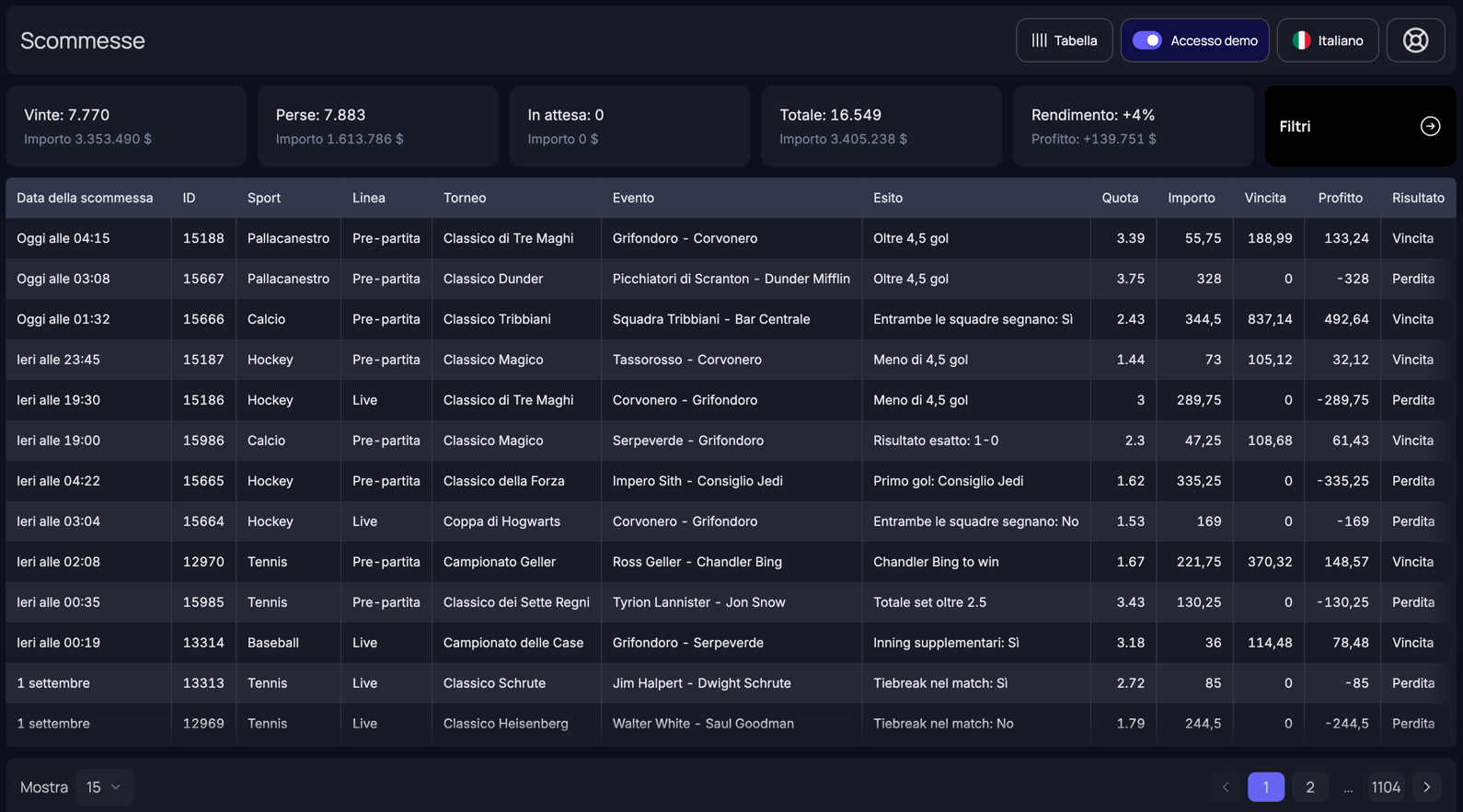Click the Italian flag icon

coord(1301,40)
